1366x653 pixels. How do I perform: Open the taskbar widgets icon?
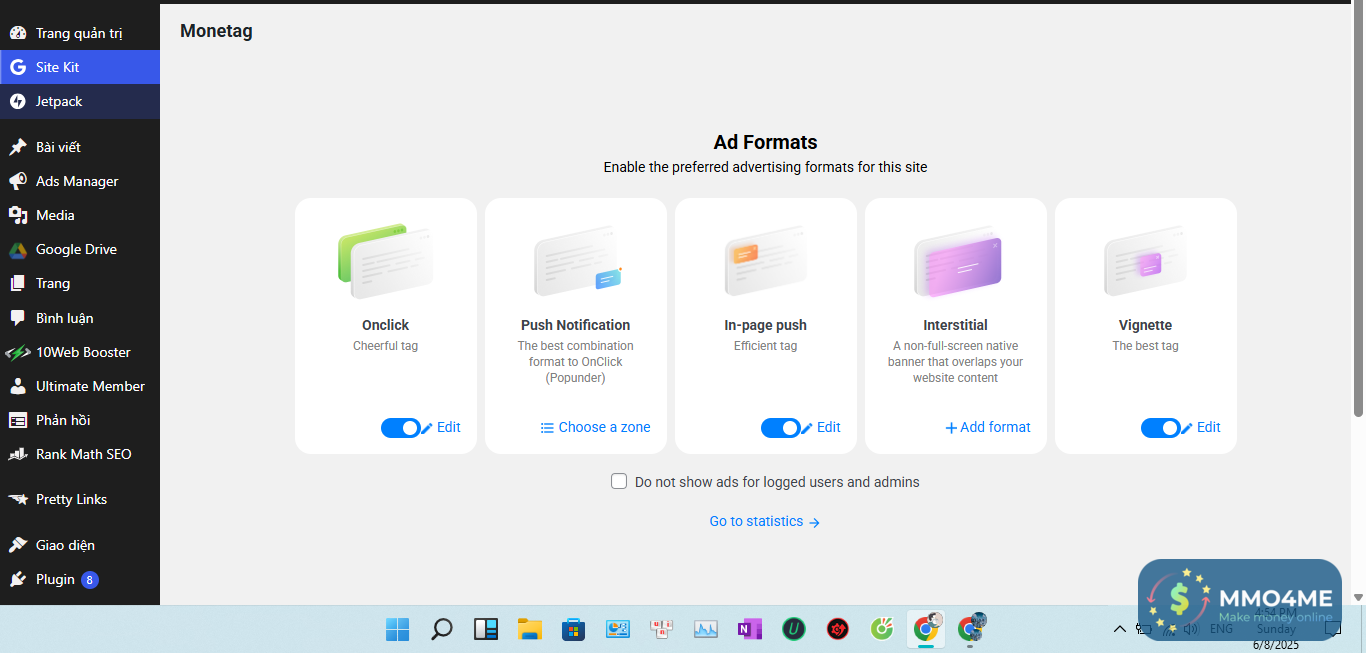(x=485, y=629)
